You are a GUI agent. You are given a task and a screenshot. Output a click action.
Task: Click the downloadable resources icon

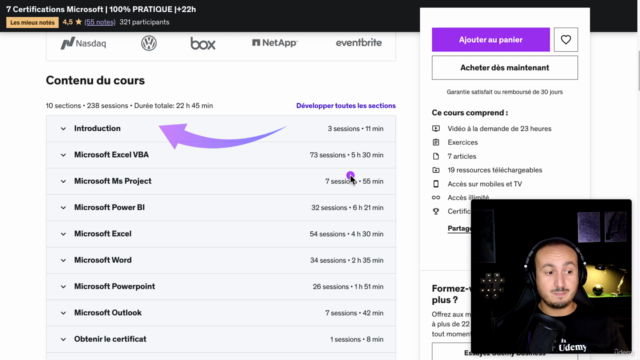coord(436,170)
